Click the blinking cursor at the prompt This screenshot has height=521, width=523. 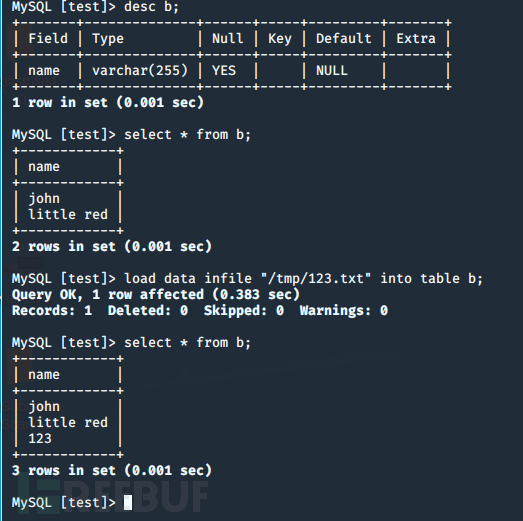tap(128, 502)
